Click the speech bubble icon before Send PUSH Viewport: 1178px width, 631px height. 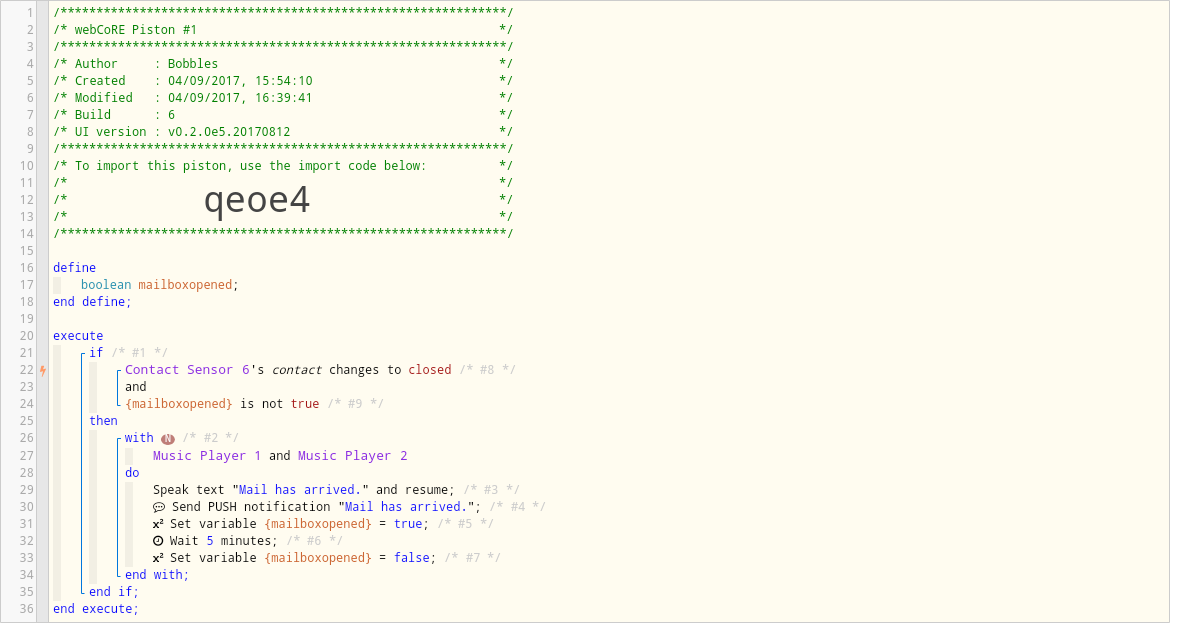[x=159, y=508]
